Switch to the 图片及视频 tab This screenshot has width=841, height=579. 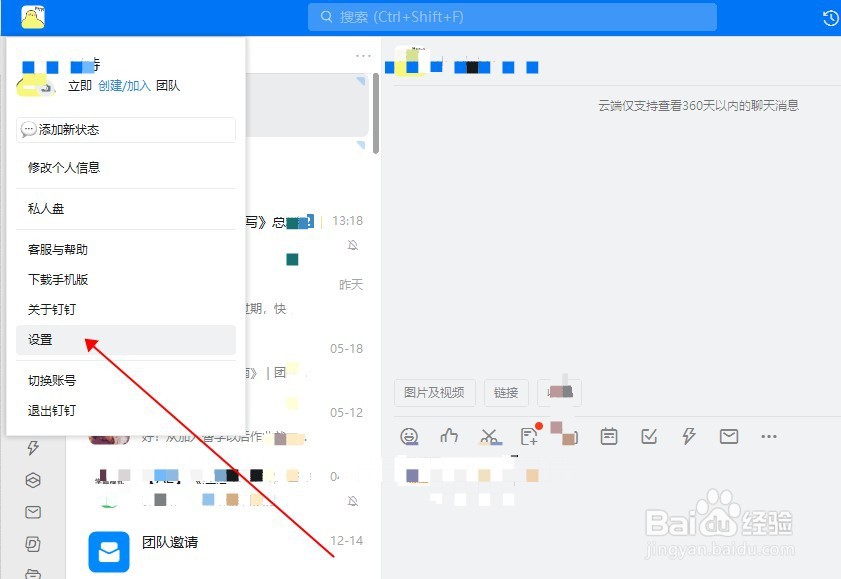pyautogui.click(x=434, y=393)
